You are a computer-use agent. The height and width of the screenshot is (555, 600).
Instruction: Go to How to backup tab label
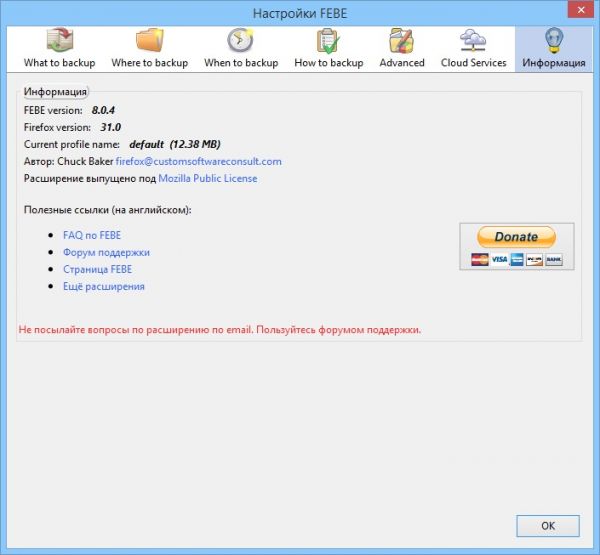[x=329, y=63]
